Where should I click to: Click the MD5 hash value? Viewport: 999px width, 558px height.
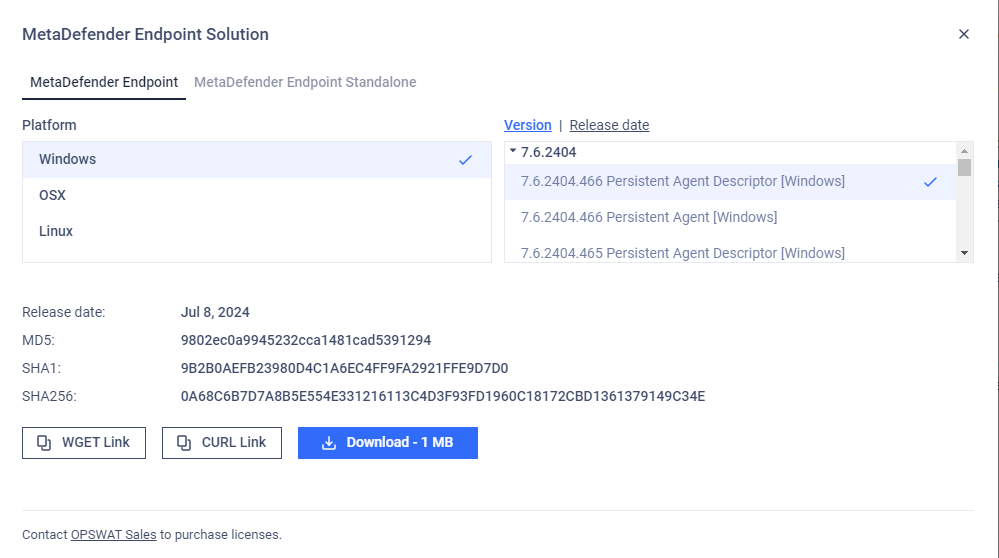point(306,340)
